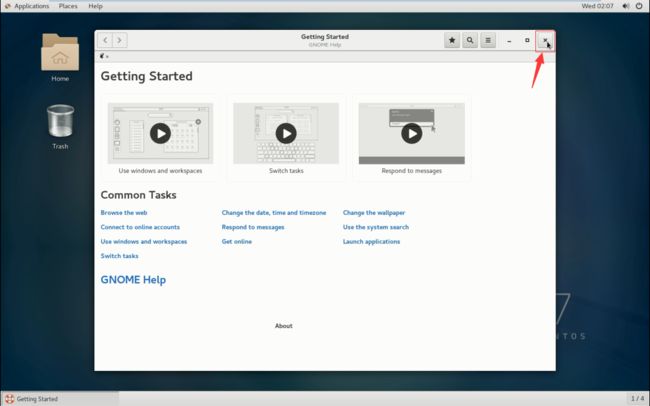
Task: Open the GNOME Help heading link
Action: (133, 280)
